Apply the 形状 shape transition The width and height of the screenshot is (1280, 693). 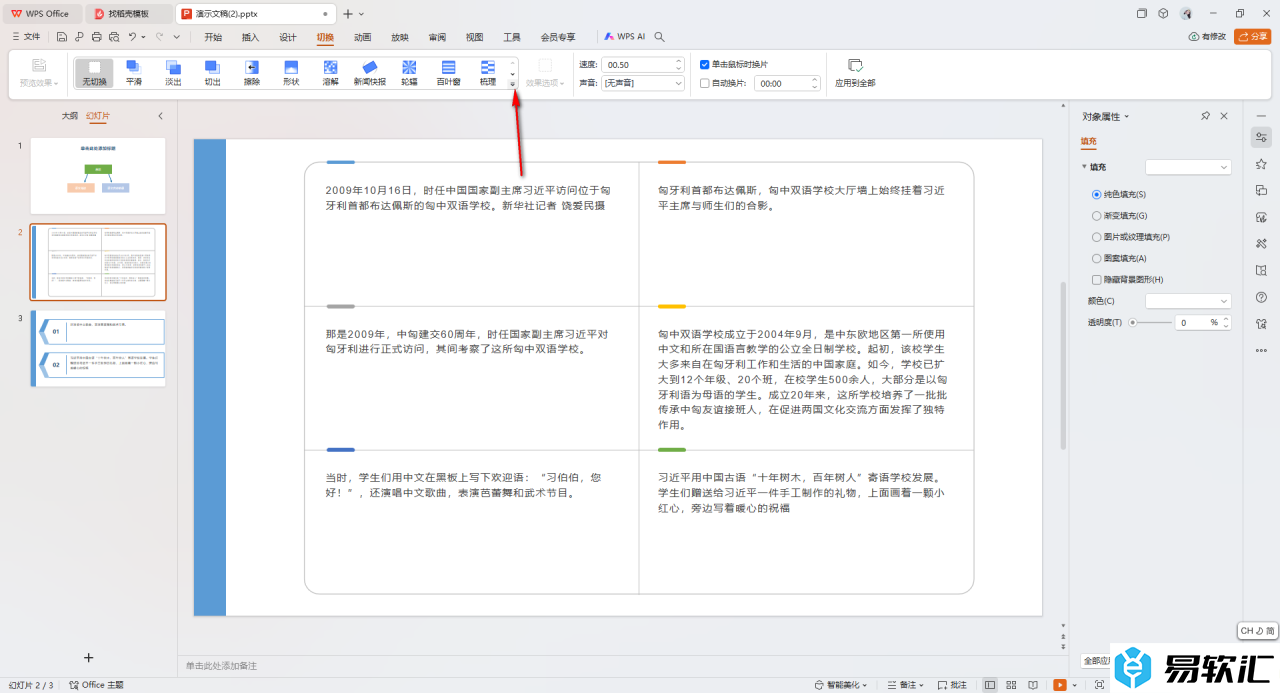[x=291, y=73]
